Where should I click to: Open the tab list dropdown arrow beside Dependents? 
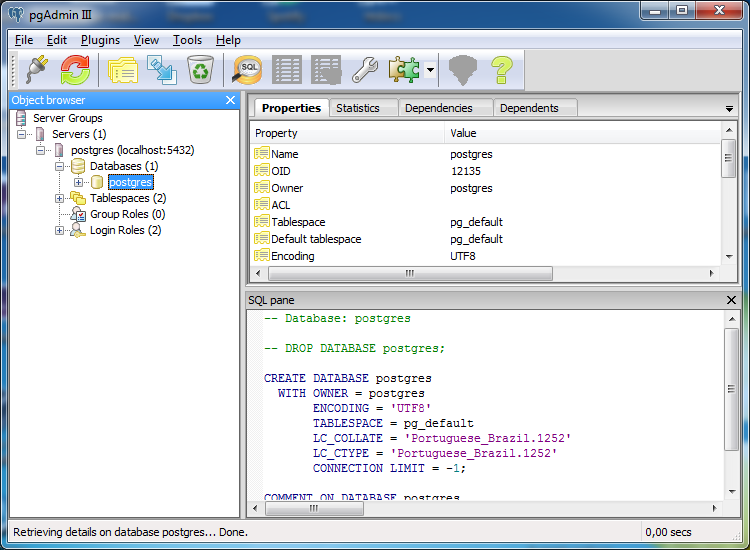(729, 109)
